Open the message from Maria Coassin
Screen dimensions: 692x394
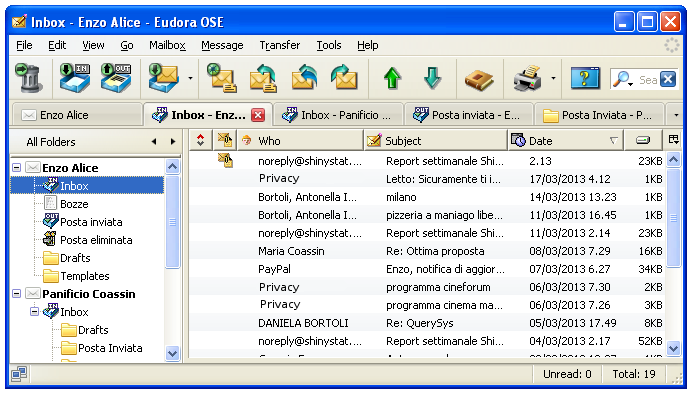(428, 251)
